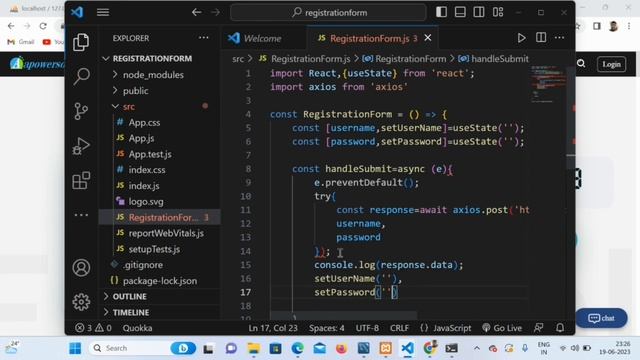Viewport: 640px width, 360px height.
Task: Open File Explorer from taskbar
Action: click(253, 348)
